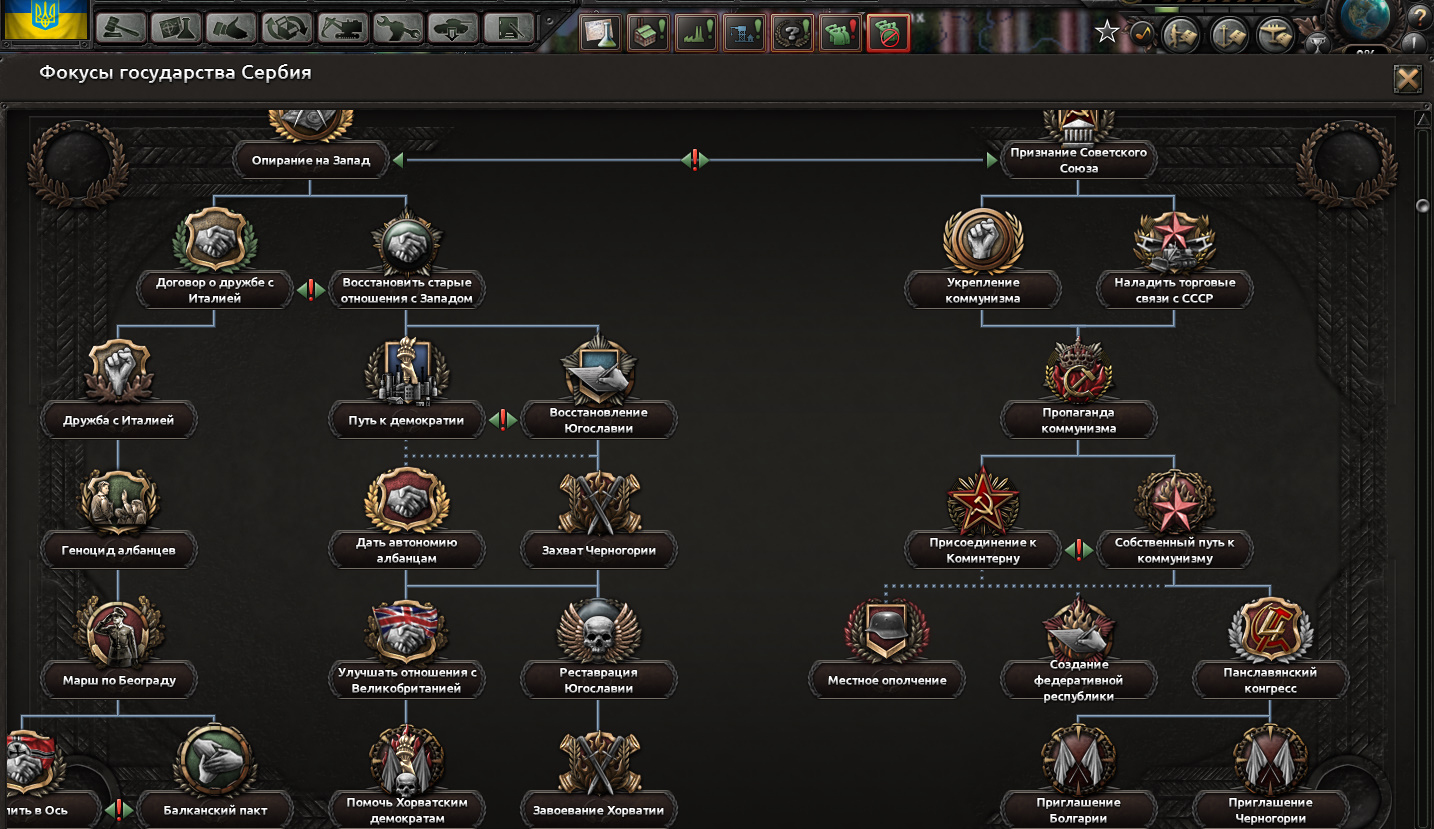The width and height of the screenshot is (1434, 829).
Task: Click the red-framed soldiers prohibited alert icon
Action: tap(888, 32)
